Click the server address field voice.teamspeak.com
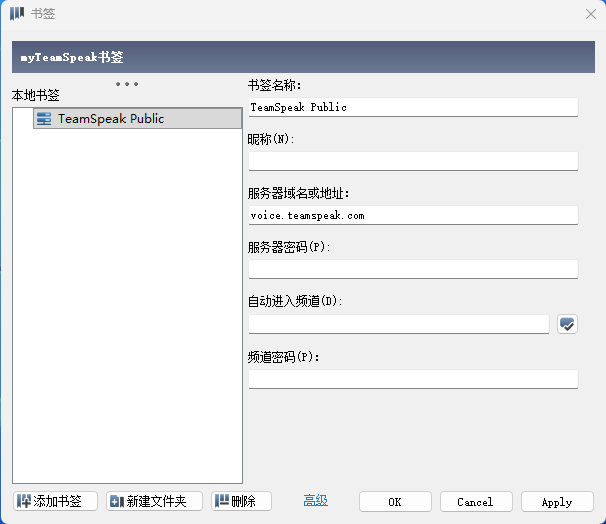This screenshot has width=606, height=524. coord(413,215)
